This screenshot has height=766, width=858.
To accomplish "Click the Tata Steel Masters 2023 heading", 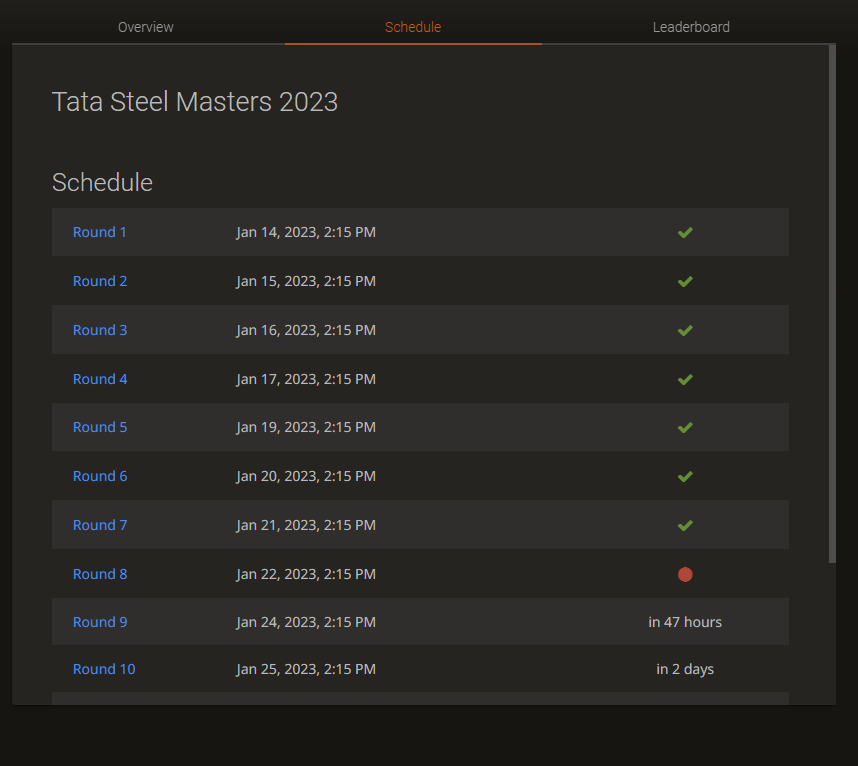I will (195, 101).
